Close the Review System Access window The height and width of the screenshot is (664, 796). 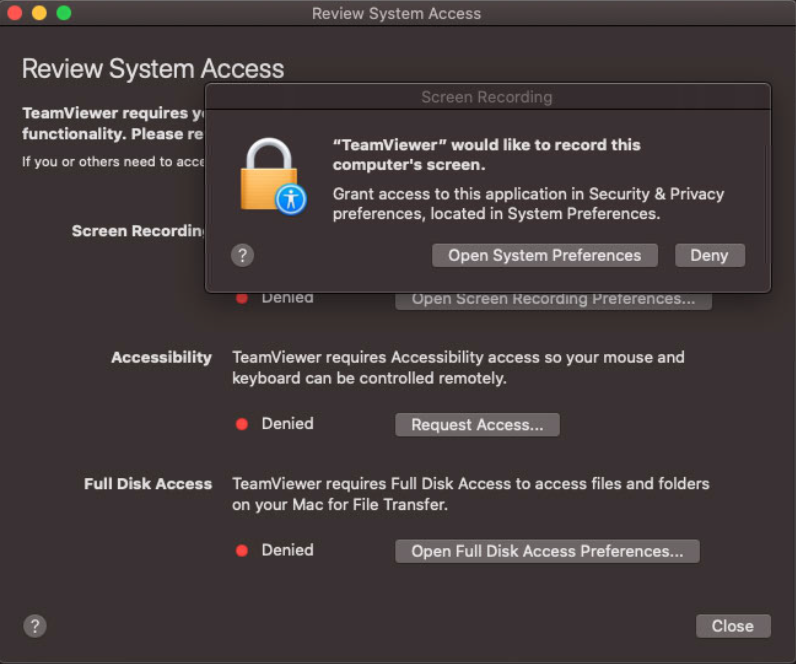click(733, 626)
